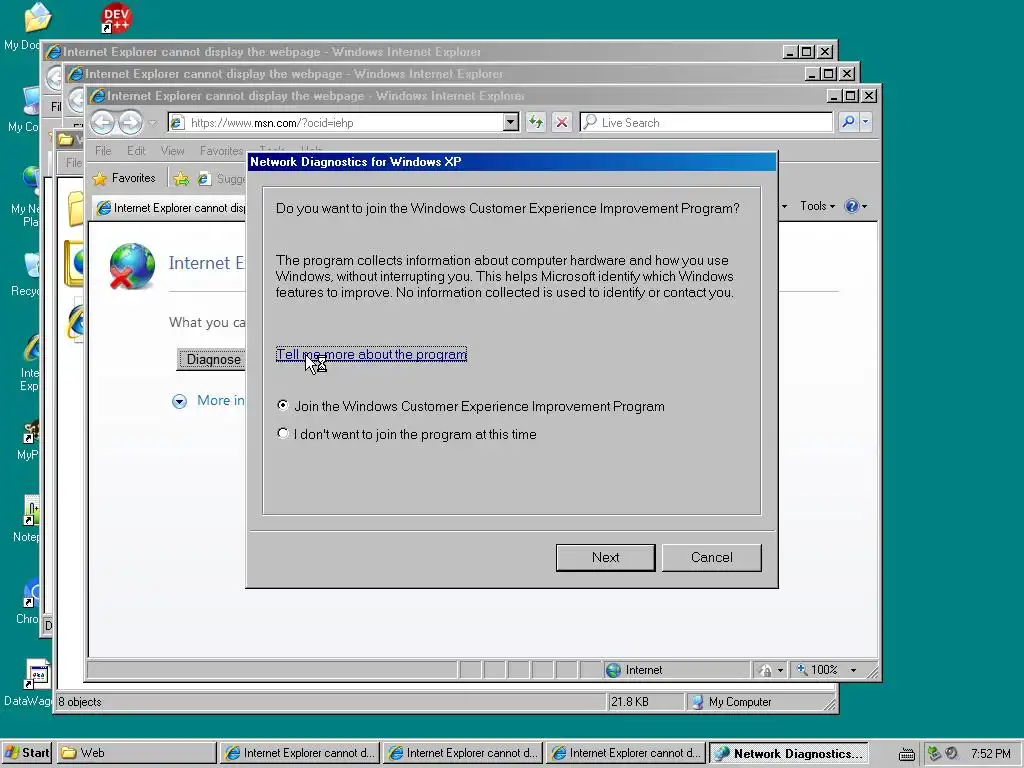
Task: Open the View menu in IE
Action: (172, 151)
